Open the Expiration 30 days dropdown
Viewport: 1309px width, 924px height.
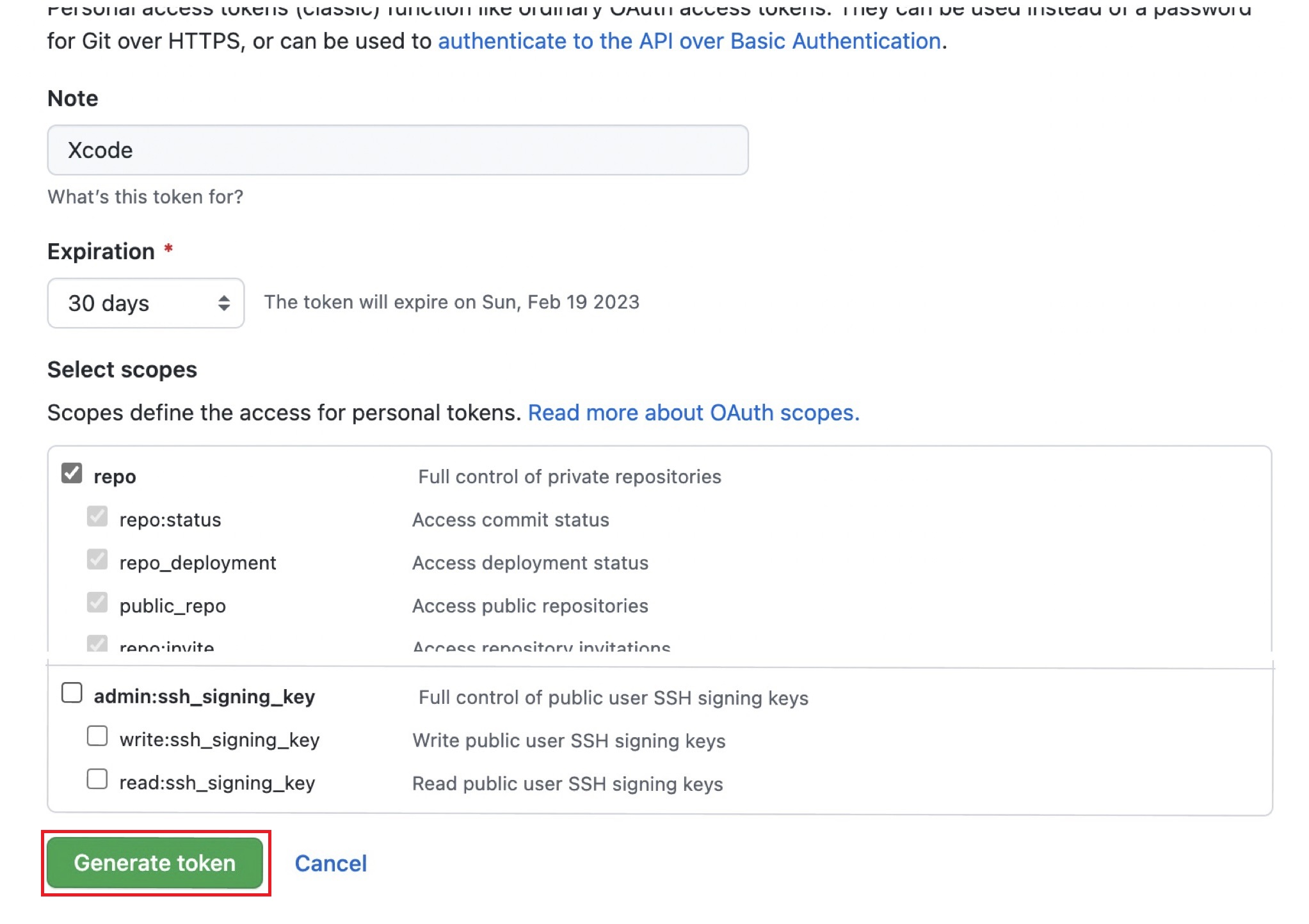point(128,303)
